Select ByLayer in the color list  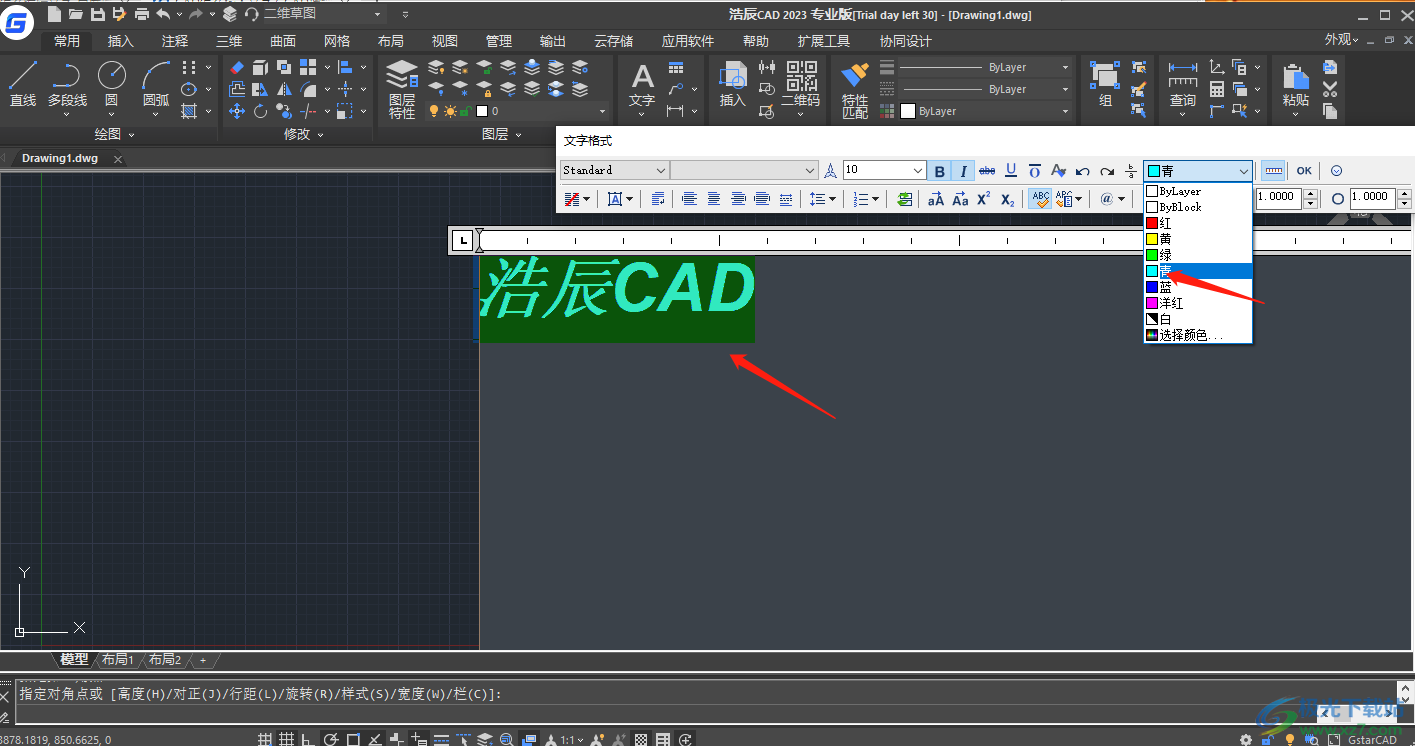tap(1198, 191)
